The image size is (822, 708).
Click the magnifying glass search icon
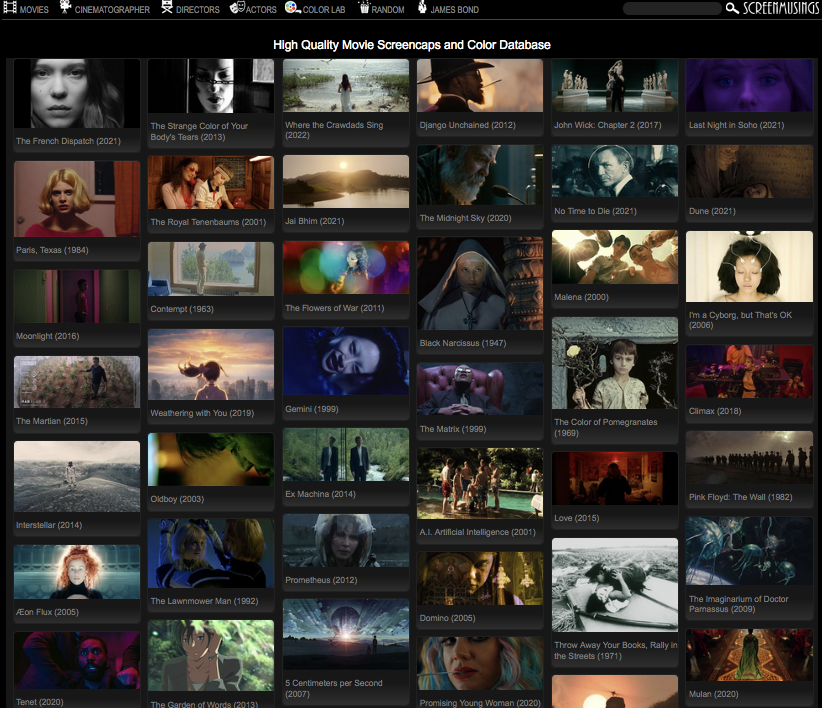pos(732,8)
